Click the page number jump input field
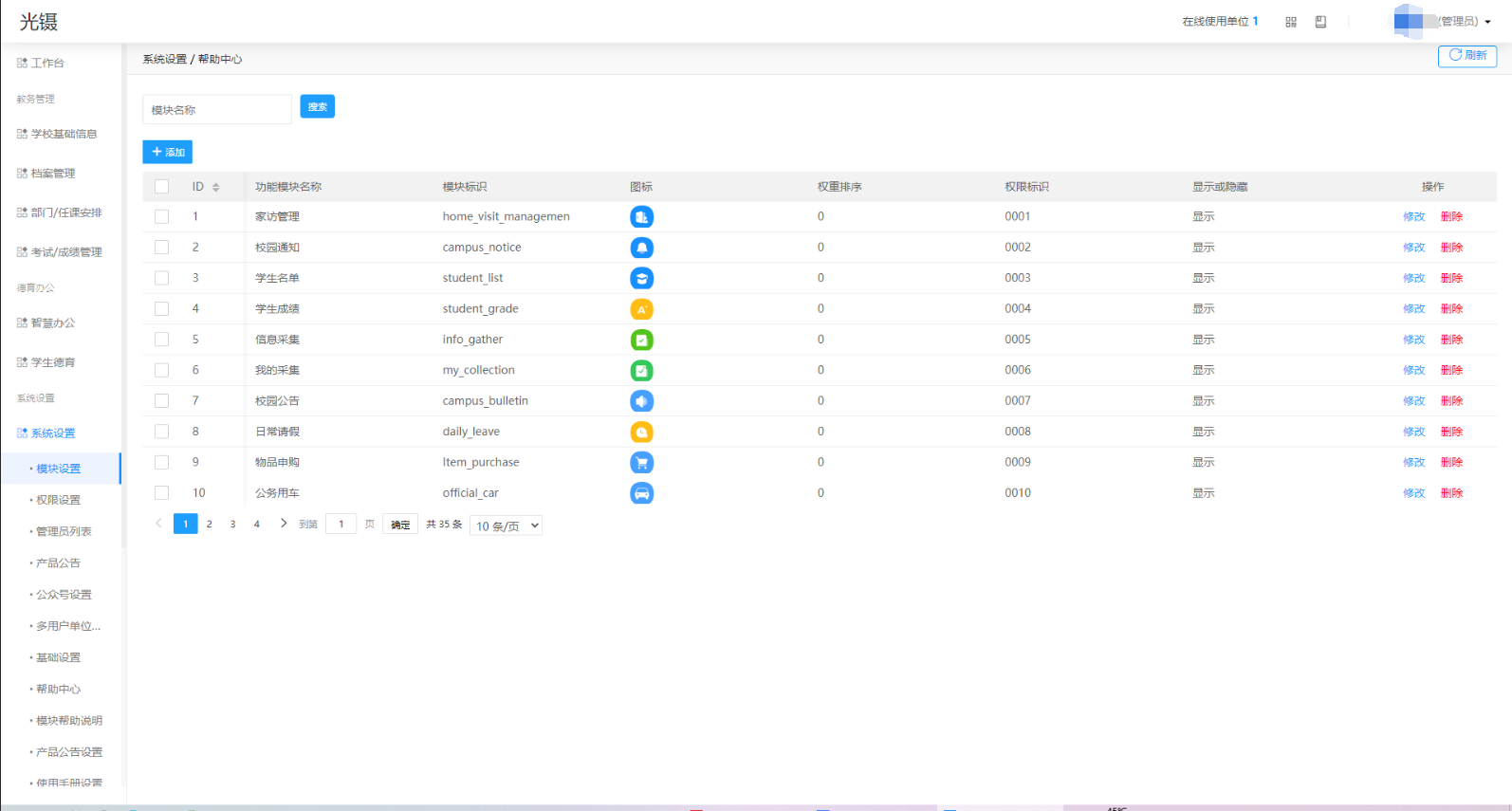The height and width of the screenshot is (811, 1512). 341,524
